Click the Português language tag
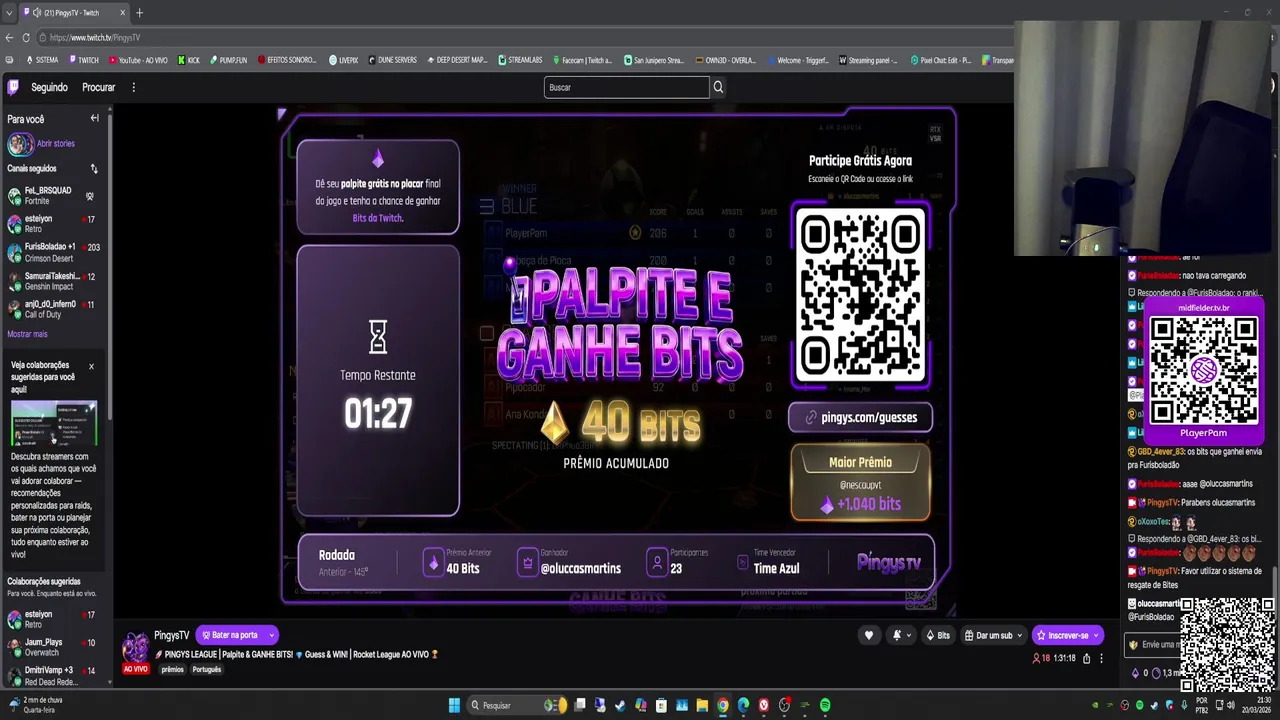 (206, 669)
